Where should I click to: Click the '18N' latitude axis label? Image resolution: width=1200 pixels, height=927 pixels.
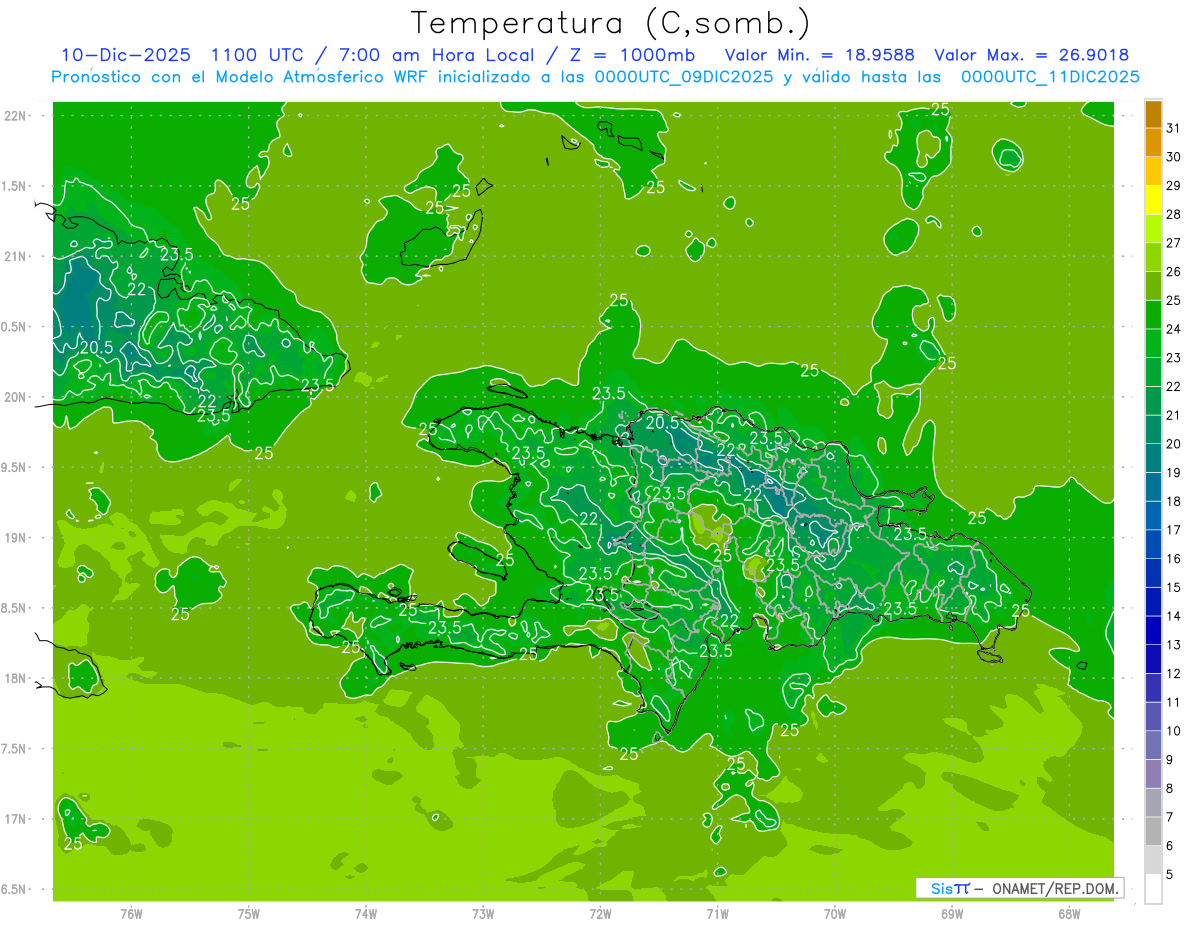(16, 678)
